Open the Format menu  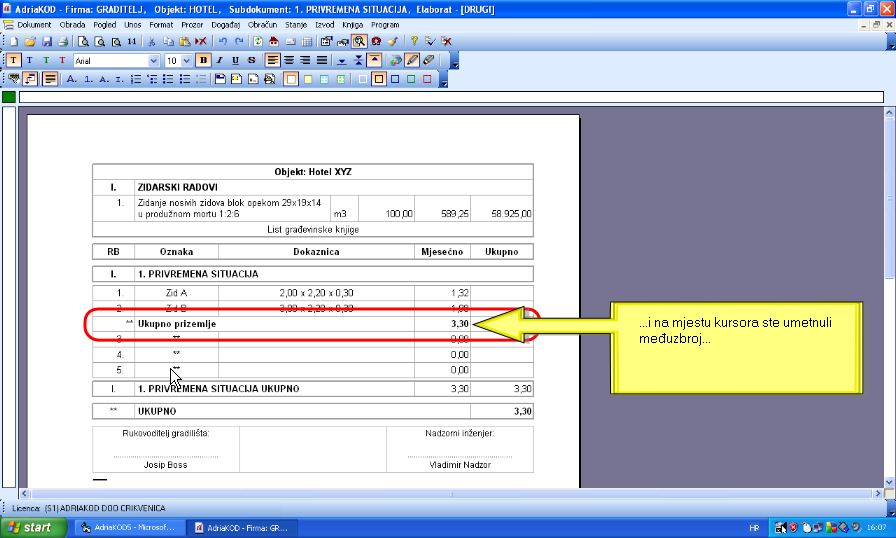tap(161, 25)
